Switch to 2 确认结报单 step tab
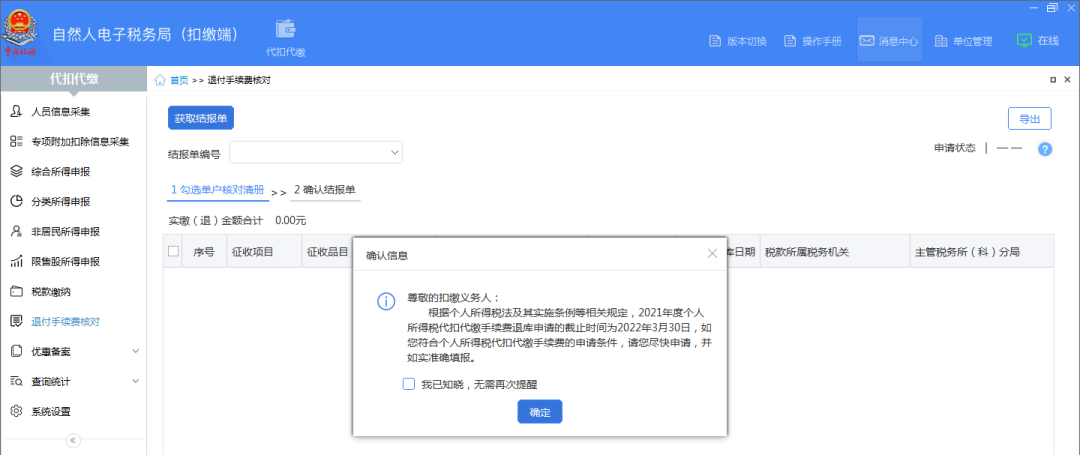Image resolution: width=1080 pixels, height=455 pixels. tap(325, 189)
